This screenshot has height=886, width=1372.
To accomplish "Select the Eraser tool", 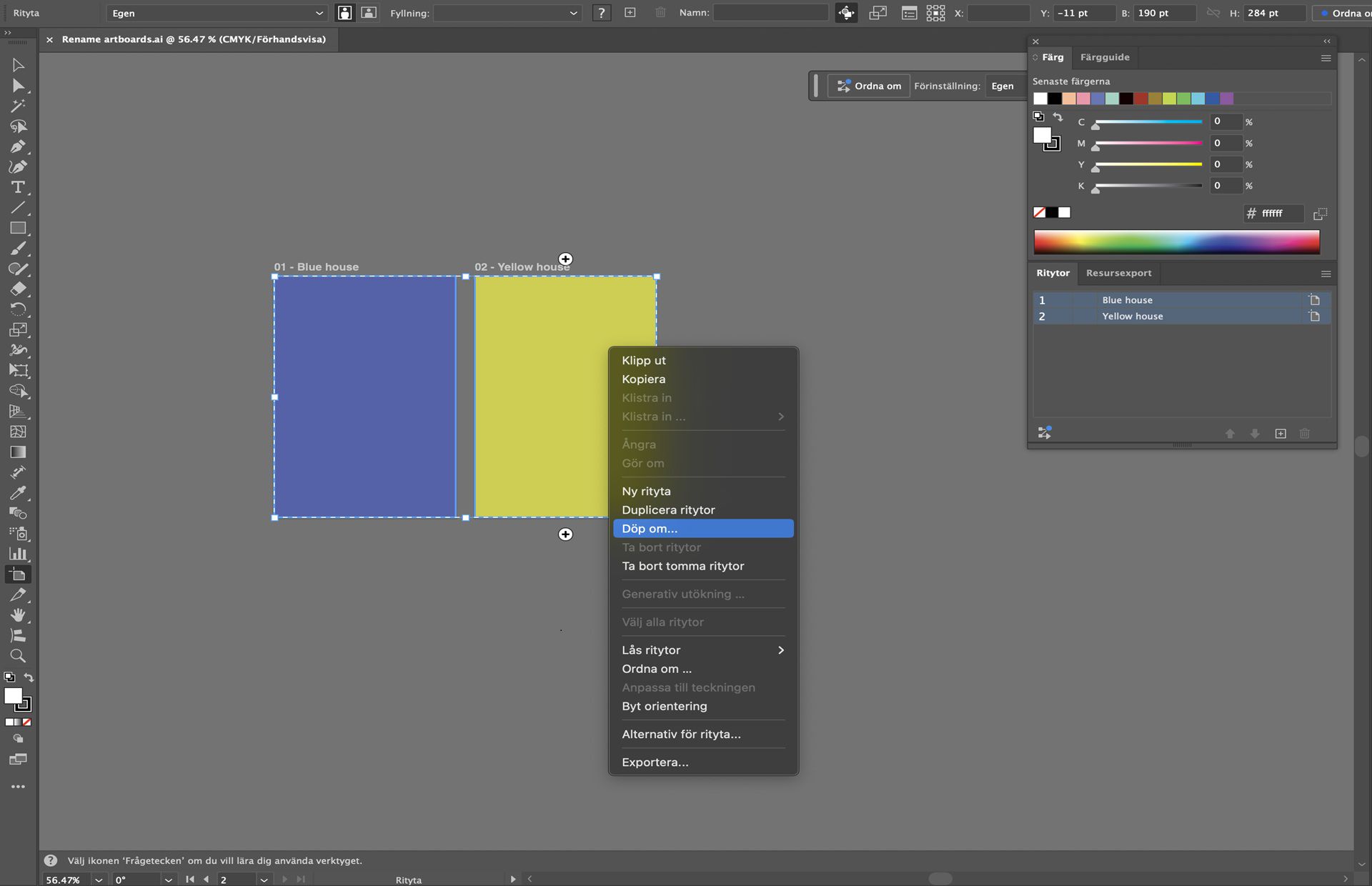I will click(18, 289).
